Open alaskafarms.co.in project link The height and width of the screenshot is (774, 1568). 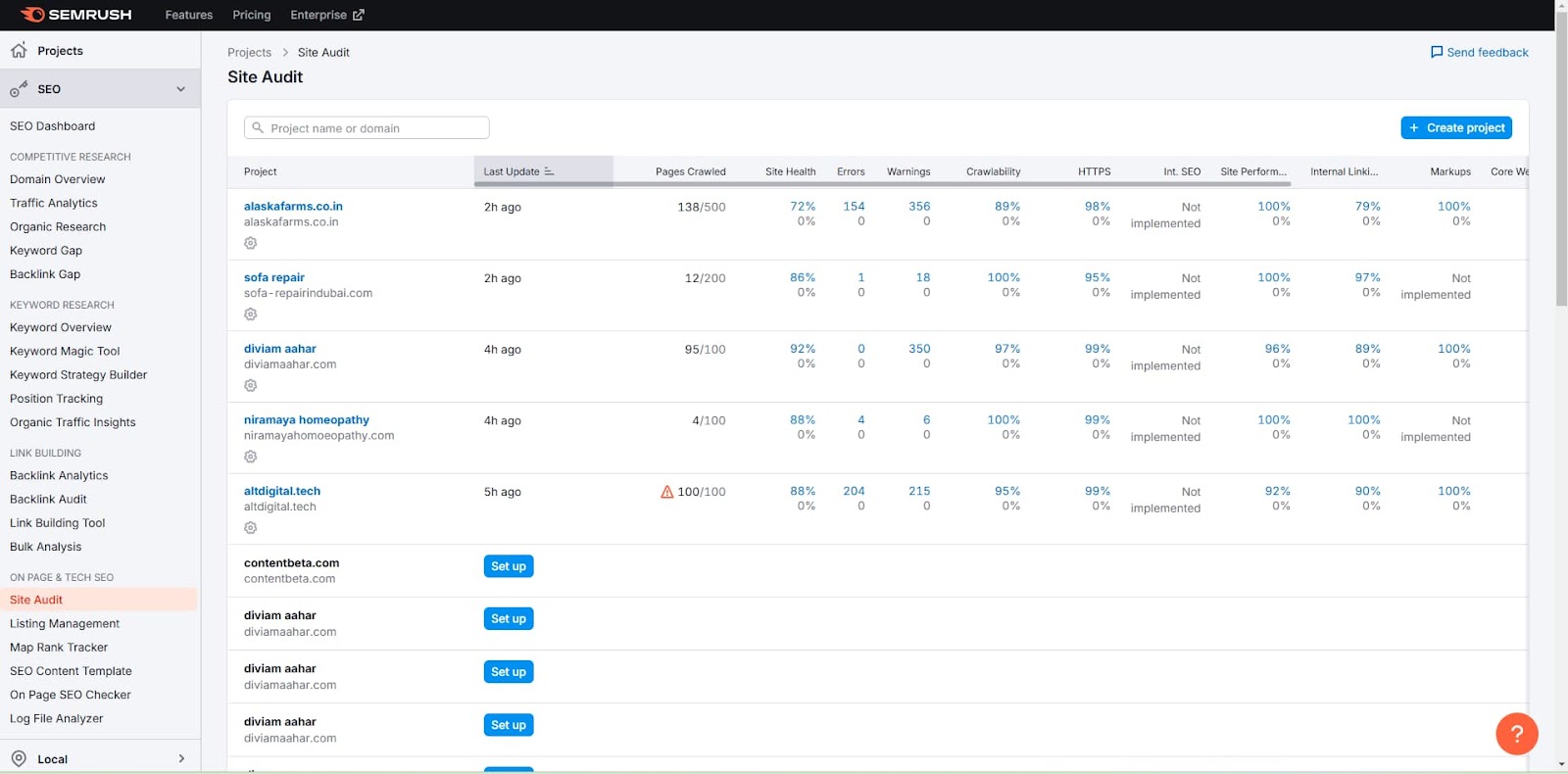click(x=293, y=207)
